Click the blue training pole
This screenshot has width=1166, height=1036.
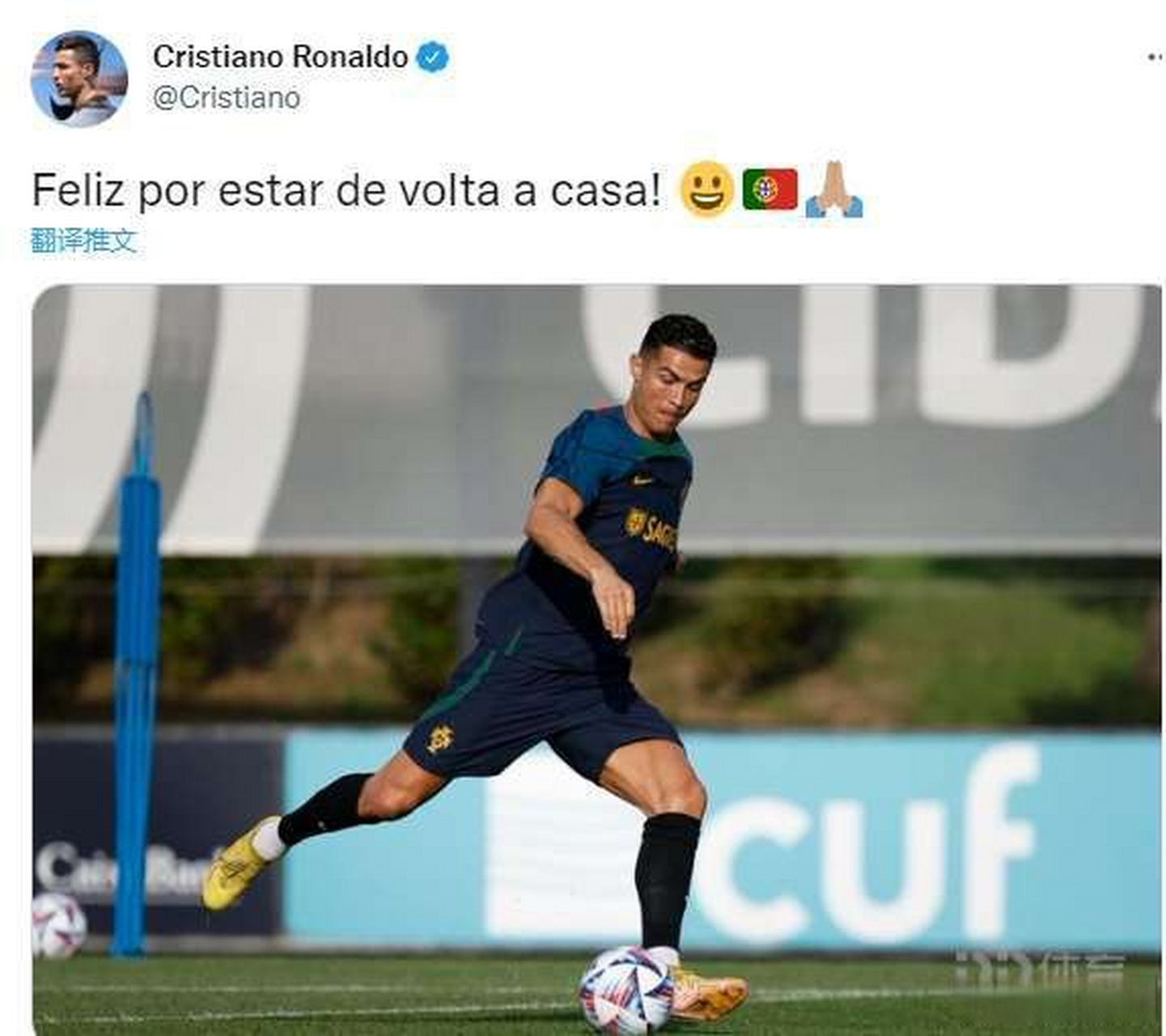click(136, 672)
